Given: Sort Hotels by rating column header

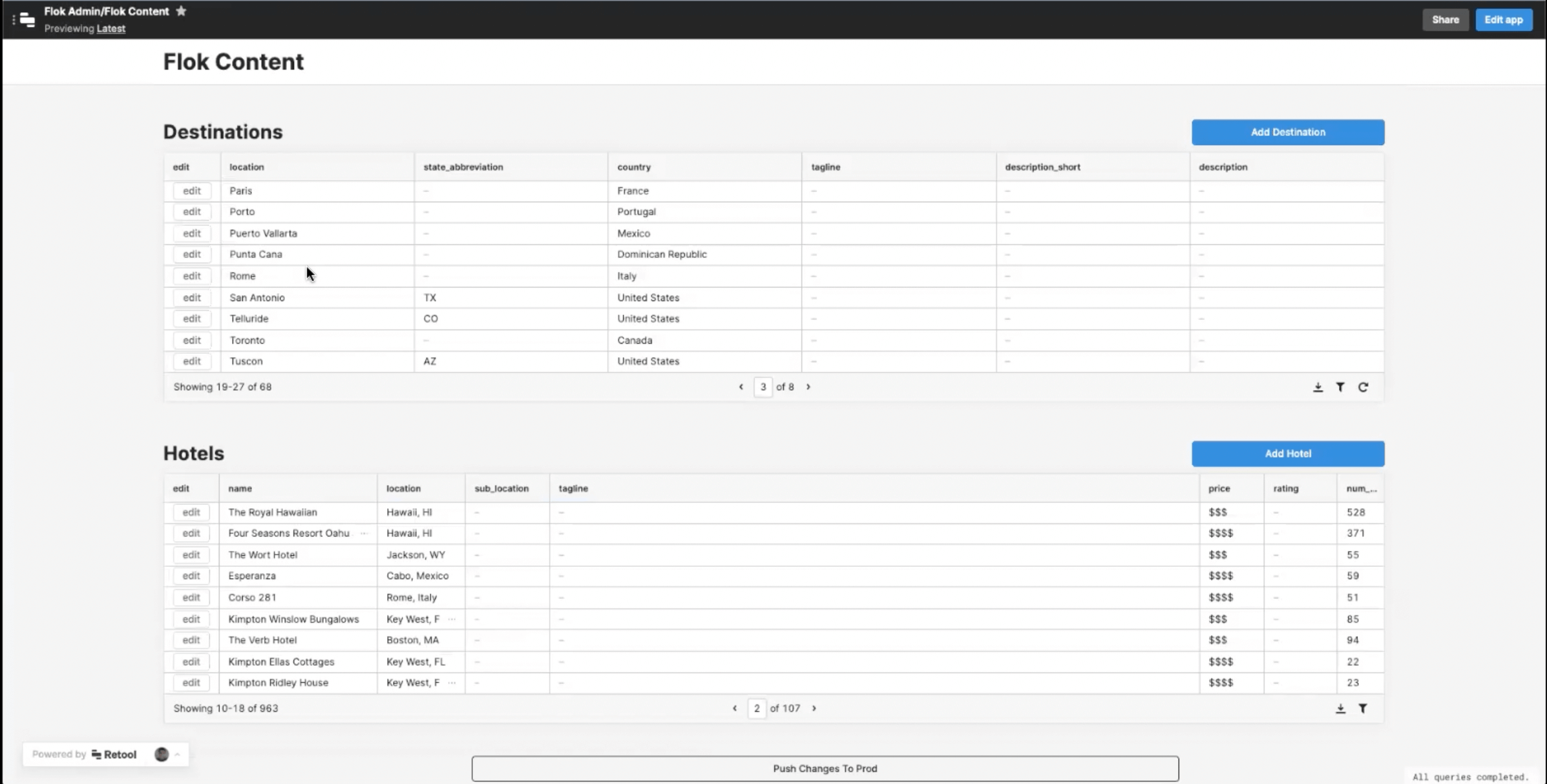Looking at the screenshot, I should tap(1300, 489).
